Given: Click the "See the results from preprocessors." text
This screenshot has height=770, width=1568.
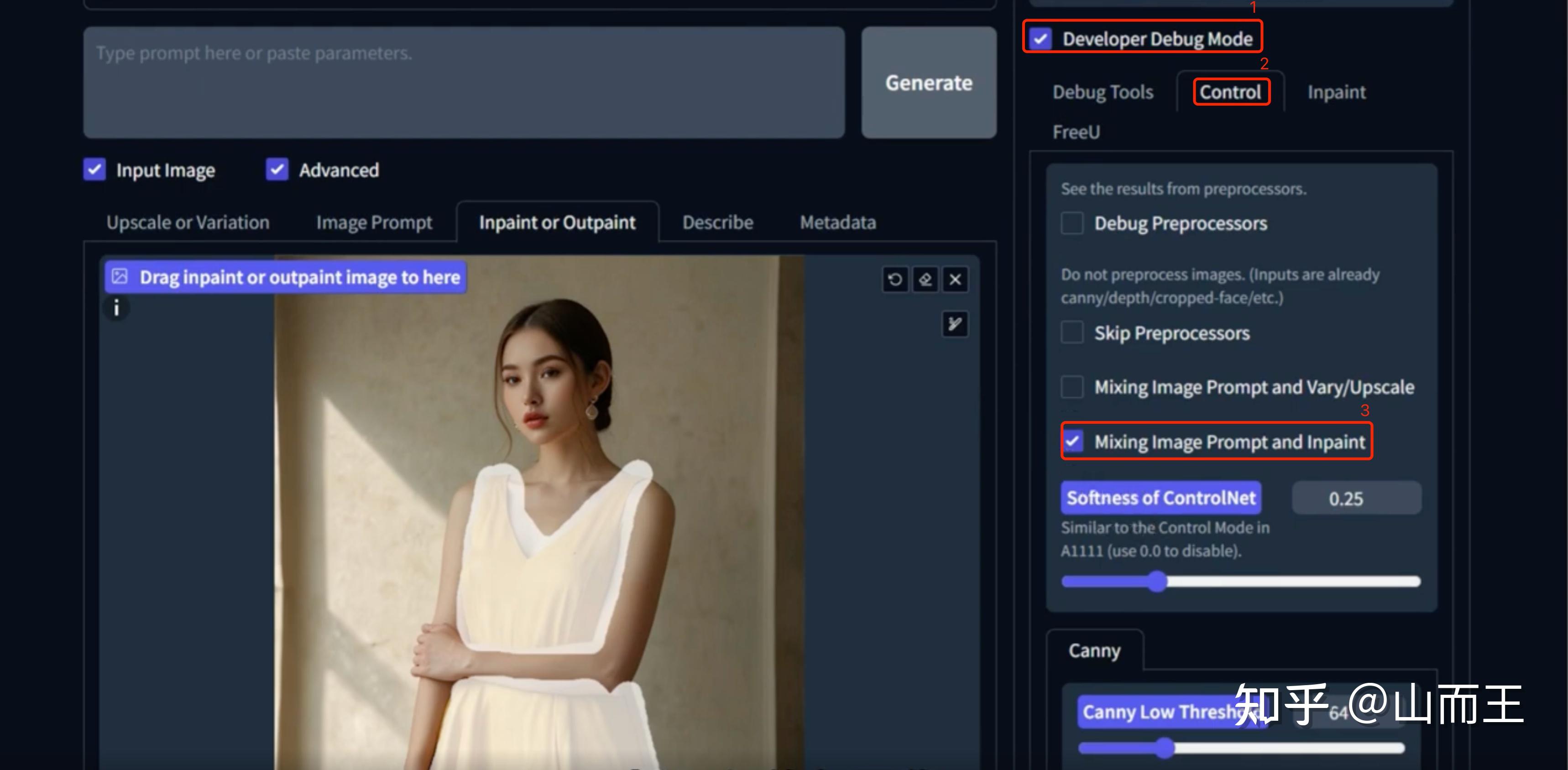Looking at the screenshot, I should (x=1183, y=189).
